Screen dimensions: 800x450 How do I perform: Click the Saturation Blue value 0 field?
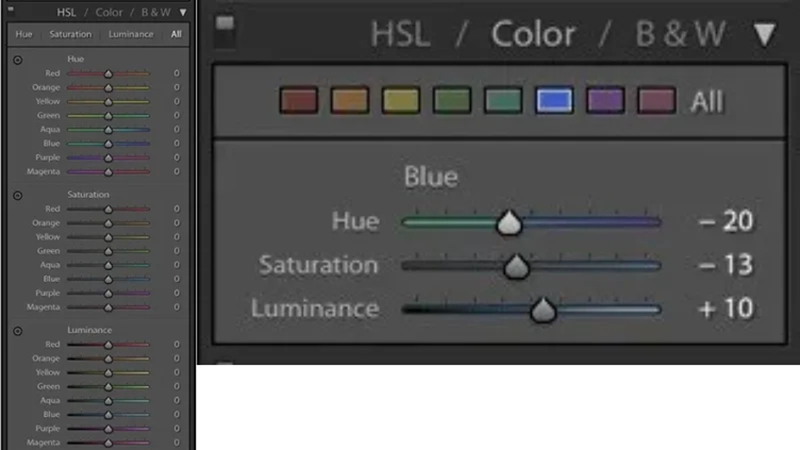(177, 279)
